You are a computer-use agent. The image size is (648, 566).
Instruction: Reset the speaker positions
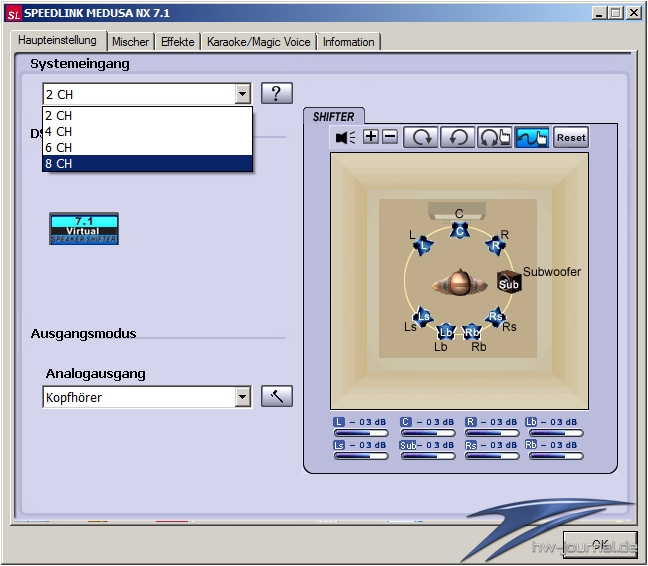point(571,137)
